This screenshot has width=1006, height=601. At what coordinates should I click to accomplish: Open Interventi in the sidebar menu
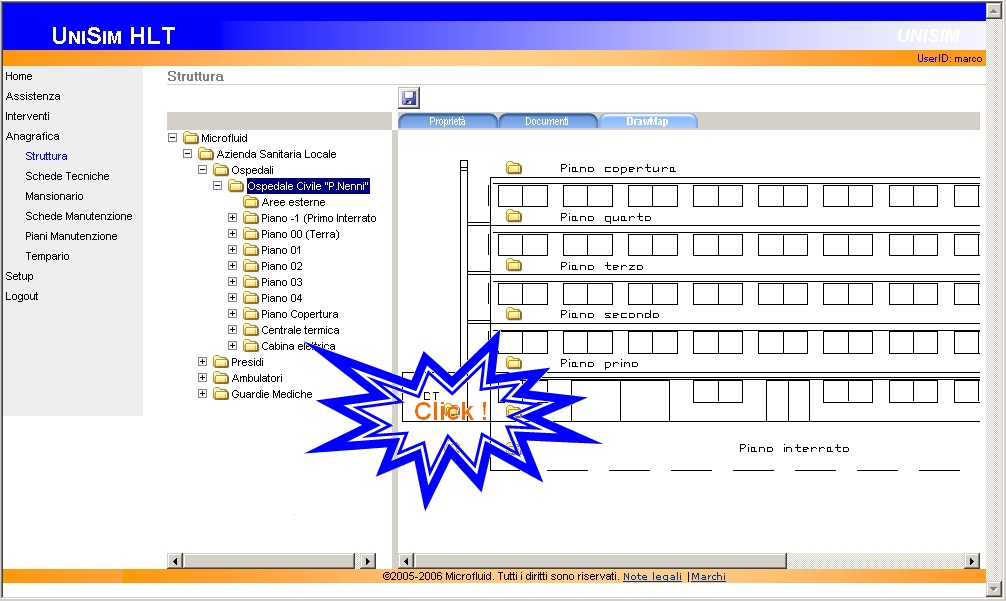coord(27,116)
